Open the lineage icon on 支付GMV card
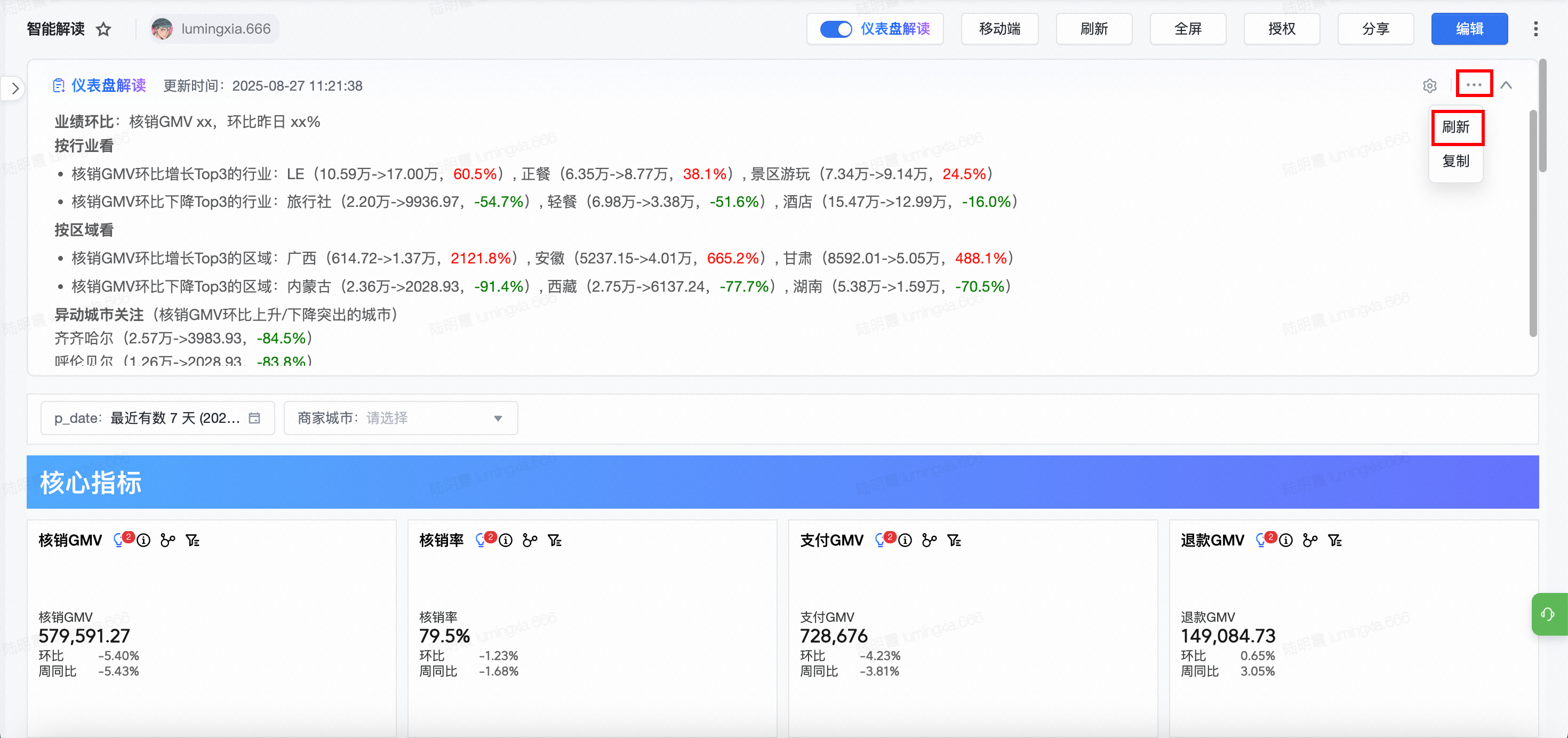1568x738 pixels. [x=929, y=540]
